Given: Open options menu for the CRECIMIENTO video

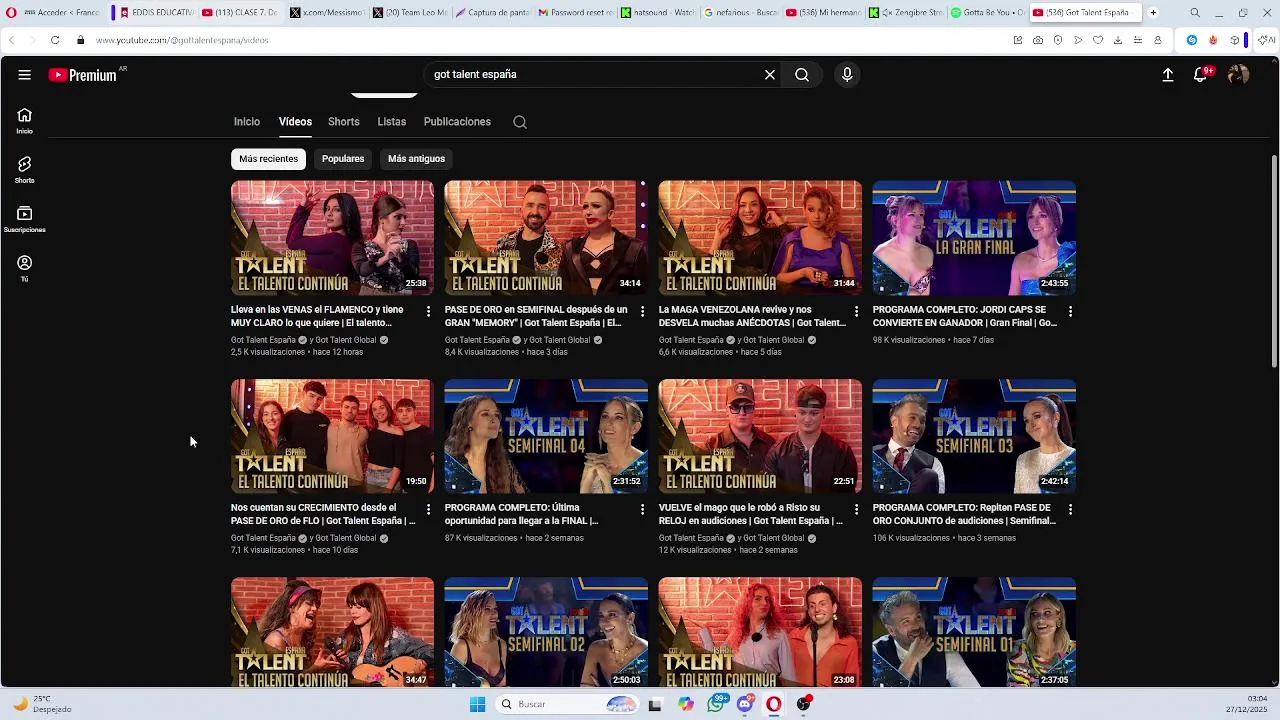Looking at the screenshot, I should [x=428, y=510].
